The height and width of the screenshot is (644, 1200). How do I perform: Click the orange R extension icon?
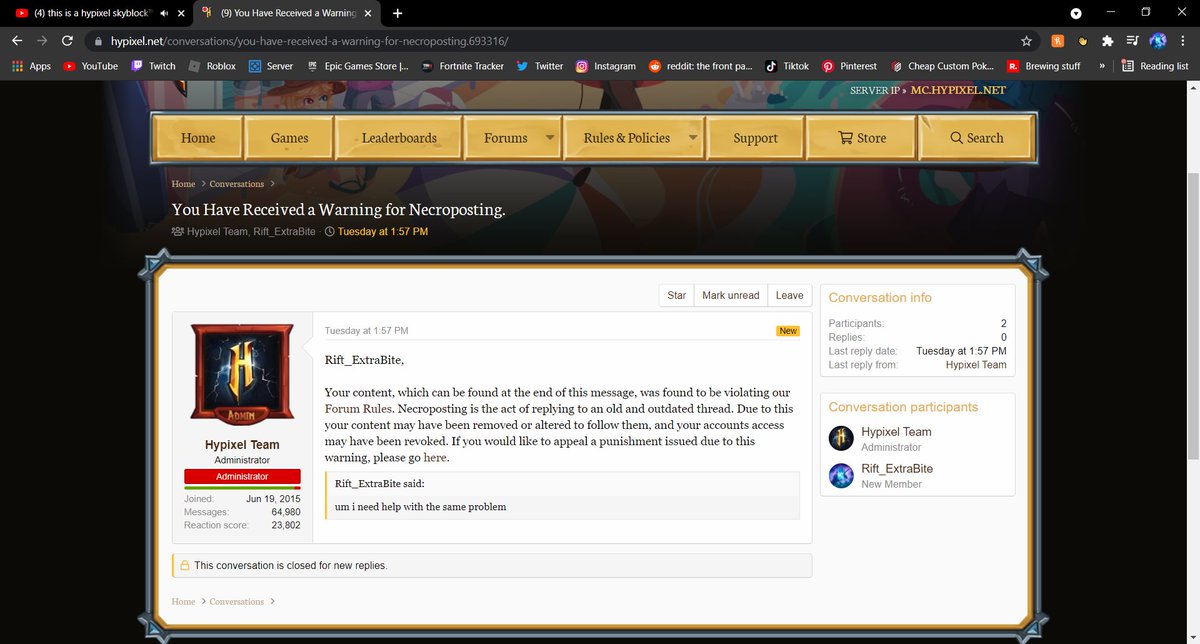pos(1058,41)
